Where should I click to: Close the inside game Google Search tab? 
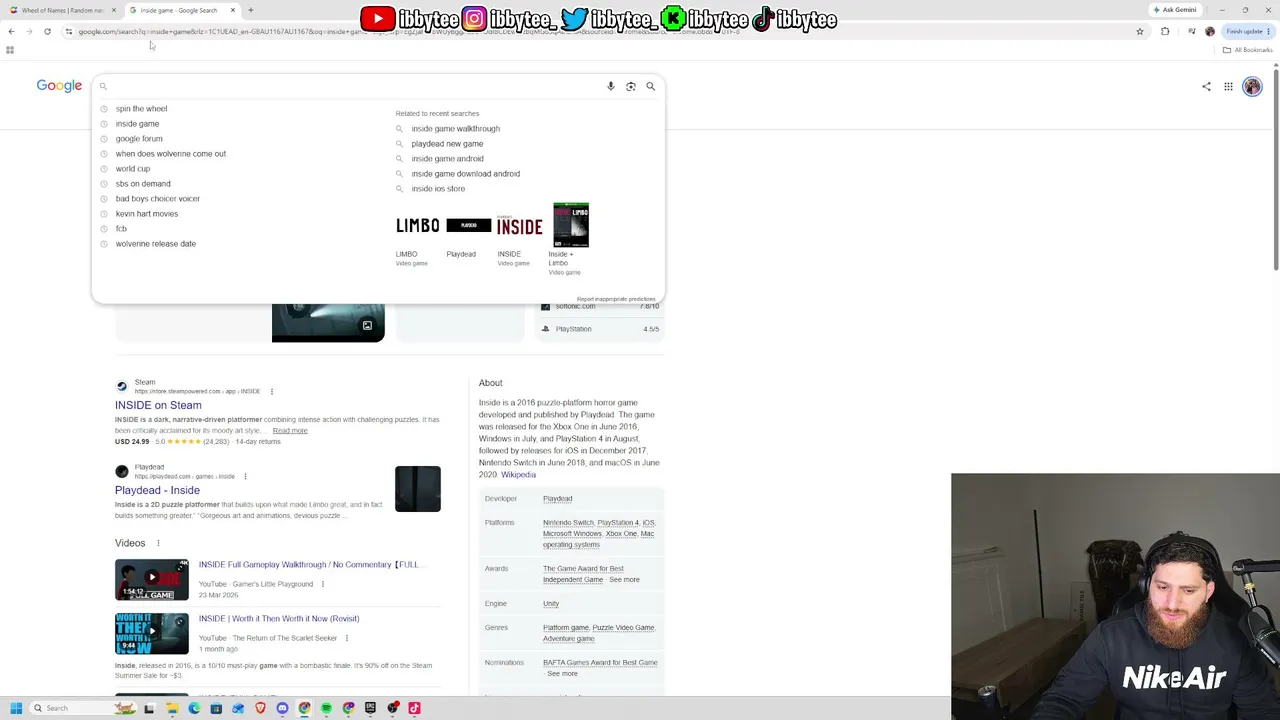(233, 10)
